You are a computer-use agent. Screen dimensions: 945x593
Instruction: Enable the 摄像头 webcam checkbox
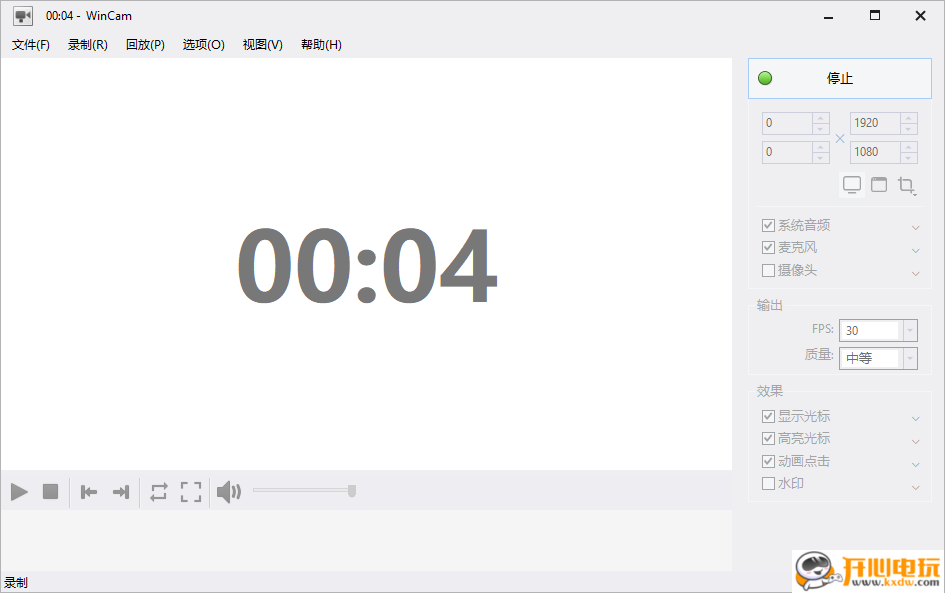768,270
